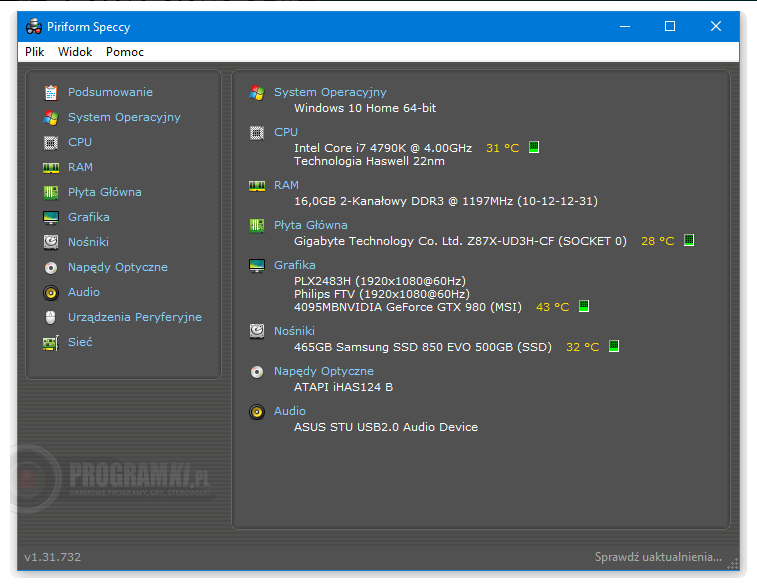Click the green temperature indicator beside 31 °C
This screenshot has height=587, width=757.
tap(533, 147)
